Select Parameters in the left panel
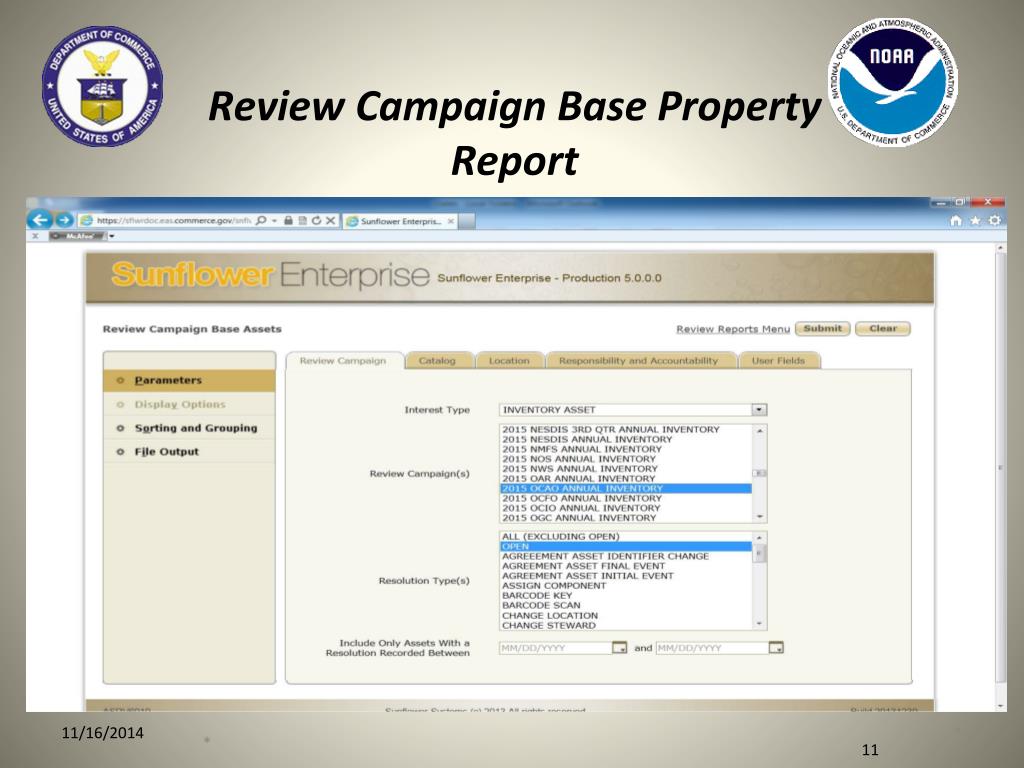 point(189,380)
